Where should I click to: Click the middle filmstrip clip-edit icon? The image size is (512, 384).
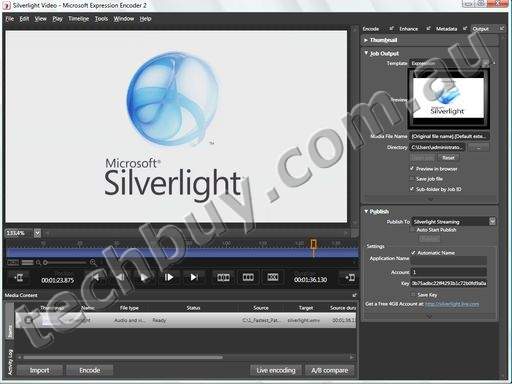tap(248, 277)
